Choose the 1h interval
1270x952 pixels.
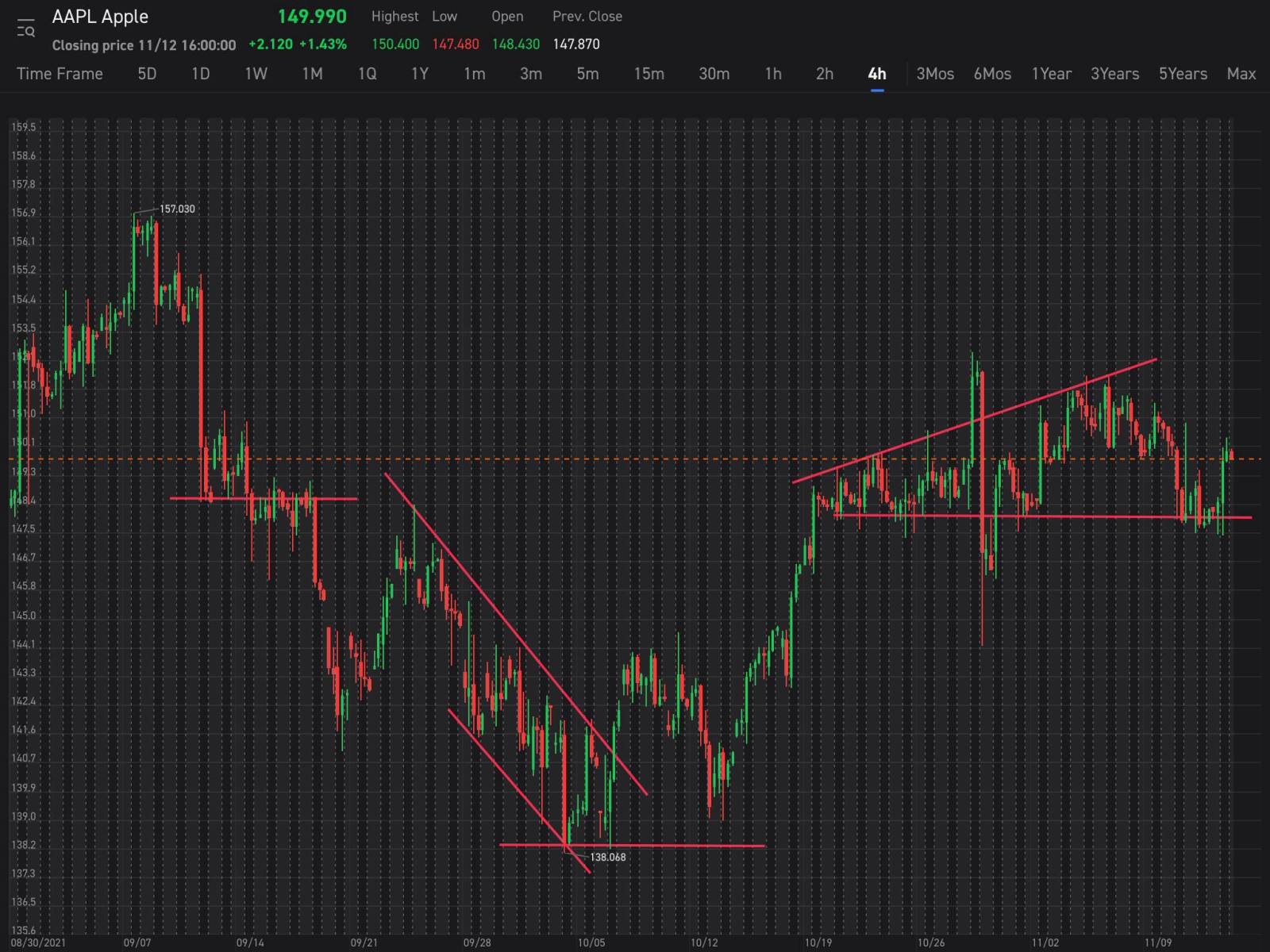pyautogui.click(x=773, y=74)
